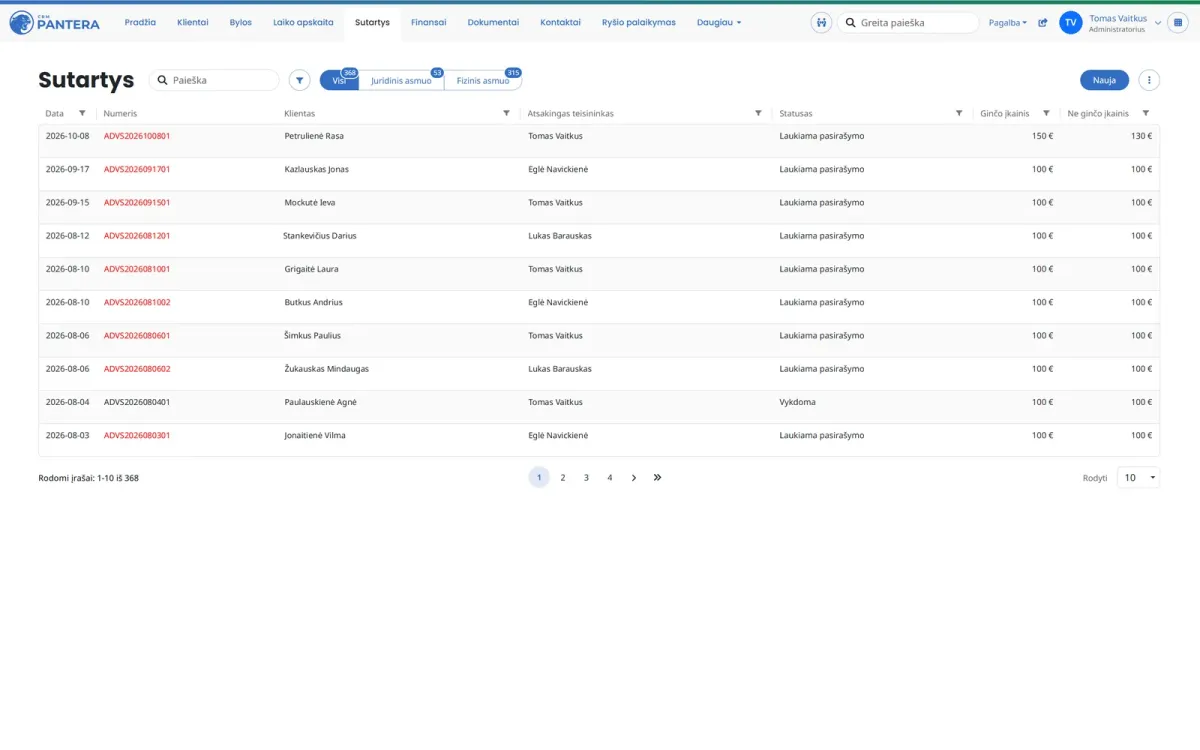This screenshot has width=1200, height=750.
Task: Select the Juridinis asmuo filter
Action: pyautogui.click(x=401, y=80)
